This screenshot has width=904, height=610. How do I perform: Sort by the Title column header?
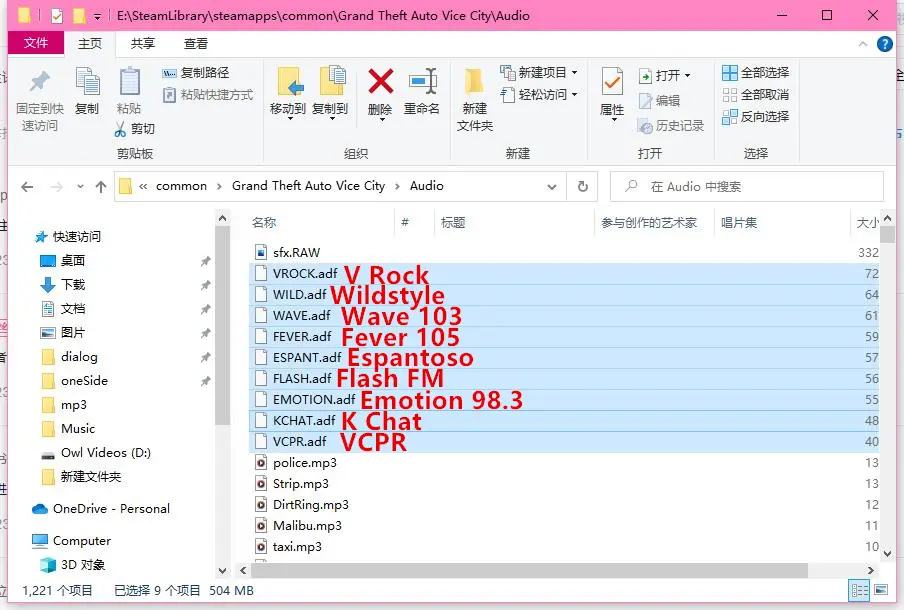point(453,223)
